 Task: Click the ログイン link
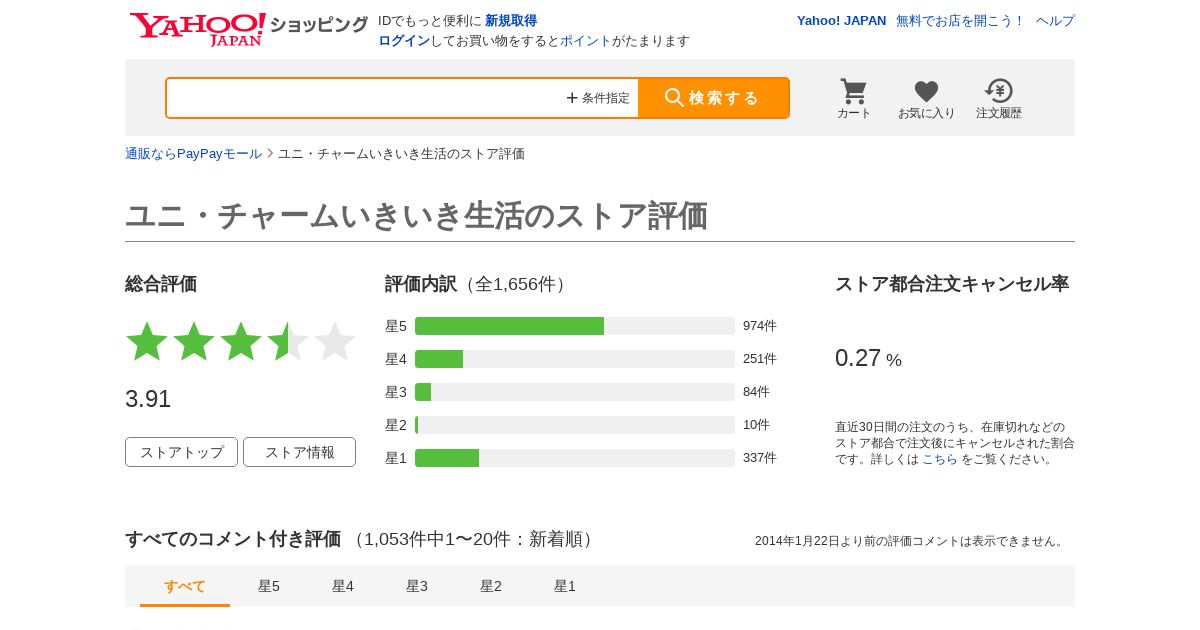(404, 41)
